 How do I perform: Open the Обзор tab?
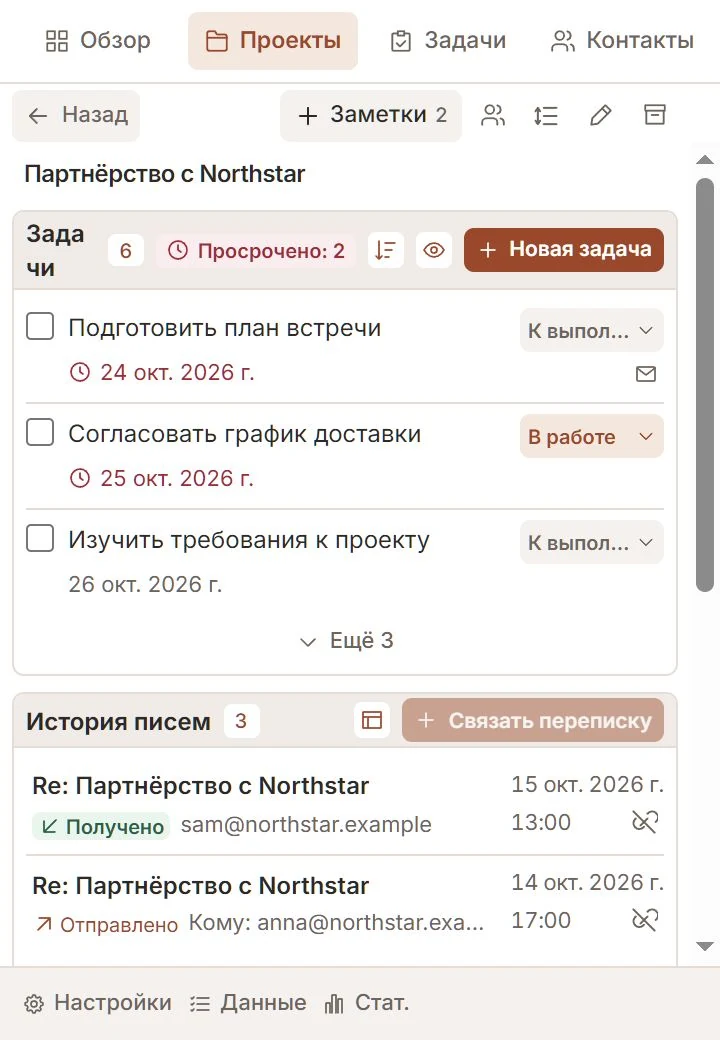tap(98, 40)
